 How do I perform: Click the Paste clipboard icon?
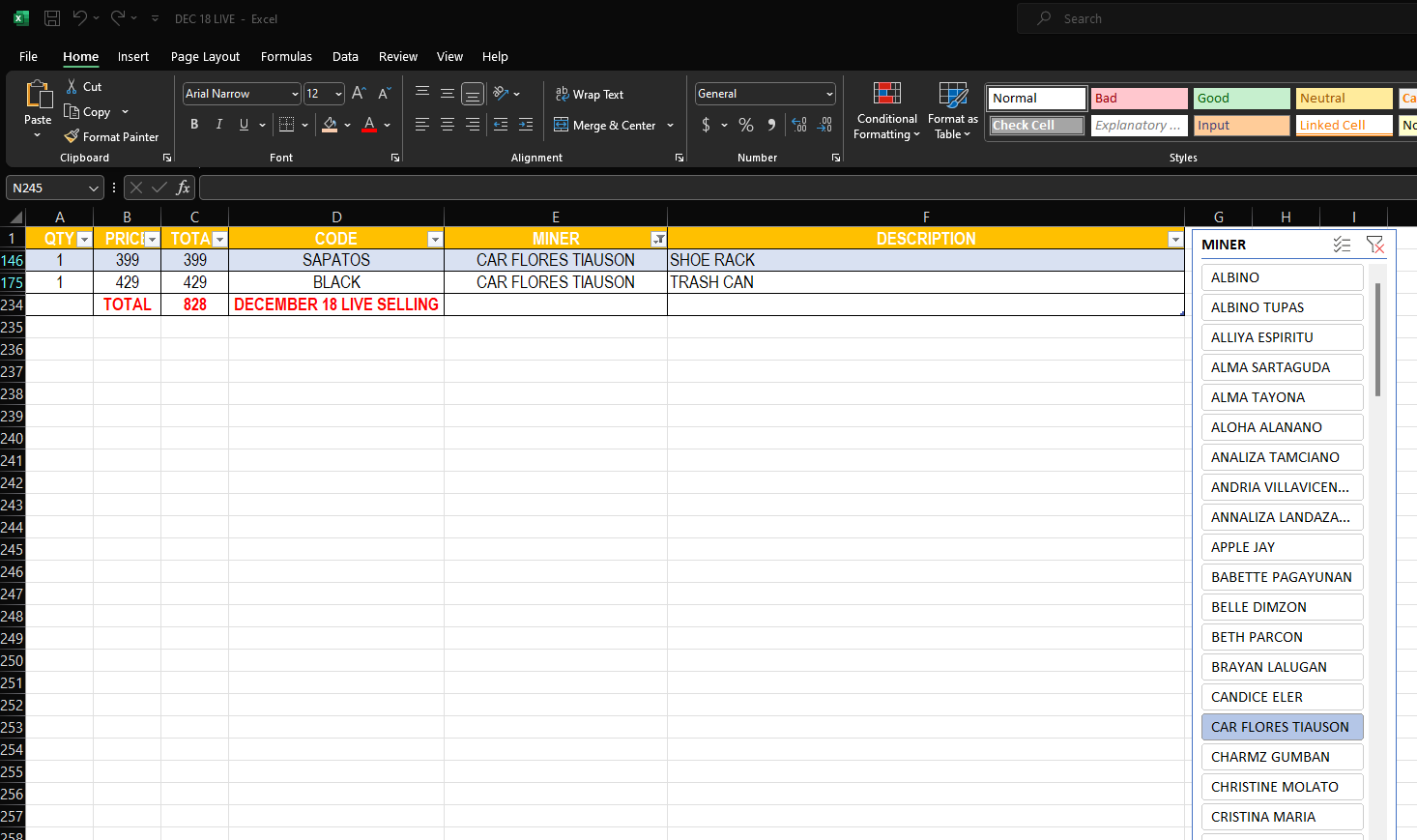click(38, 94)
